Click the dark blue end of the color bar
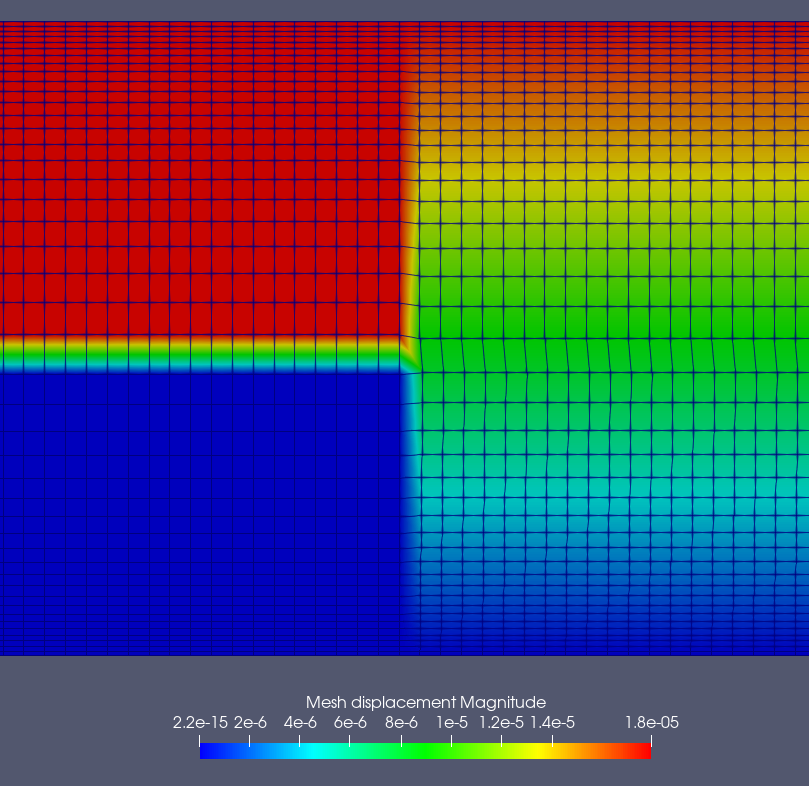Screen dimensions: 809x786 [x=208, y=751]
